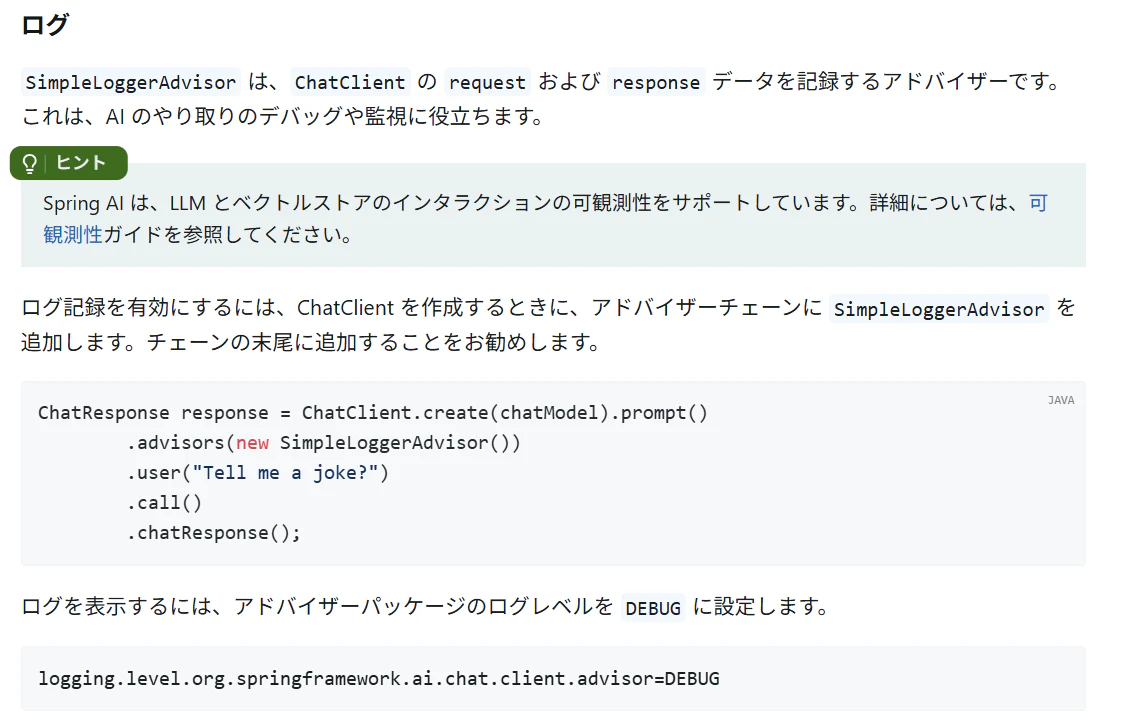Click the inline request code term
Screen dimensions: 1122x722
pyautogui.click(x=487, y=82)
